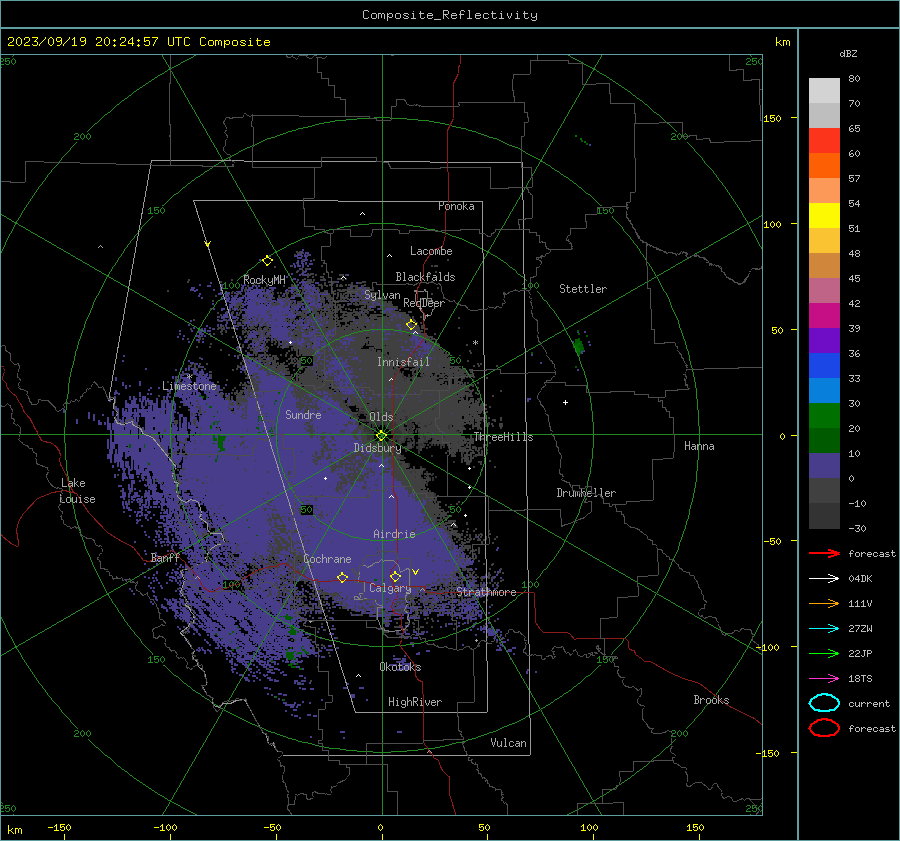Click the green echo patch below Stettler
This screenshot has width=900, height=841.
(579, 346)
